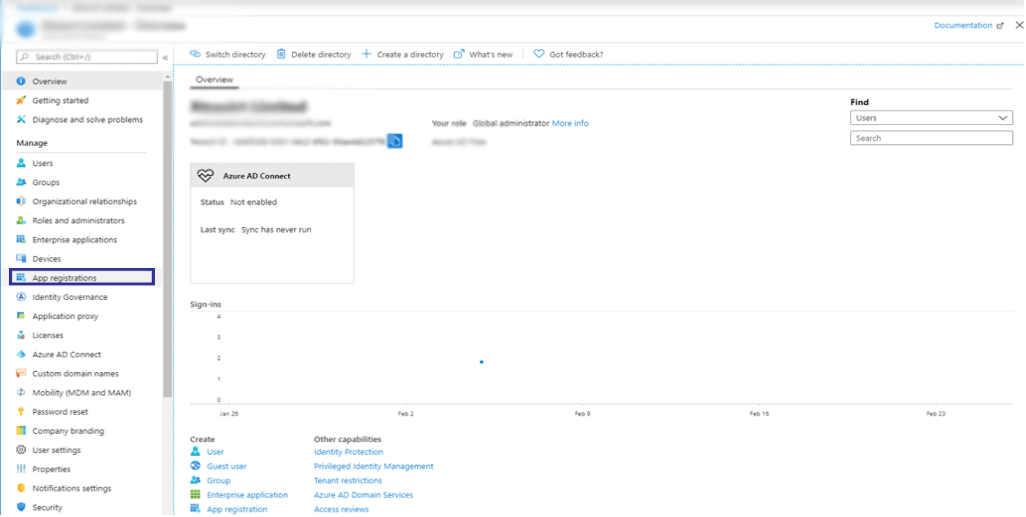1026x517 pixels.
Task: Click the sidebar Search (Ctrl+/) box
Action: 87,57
